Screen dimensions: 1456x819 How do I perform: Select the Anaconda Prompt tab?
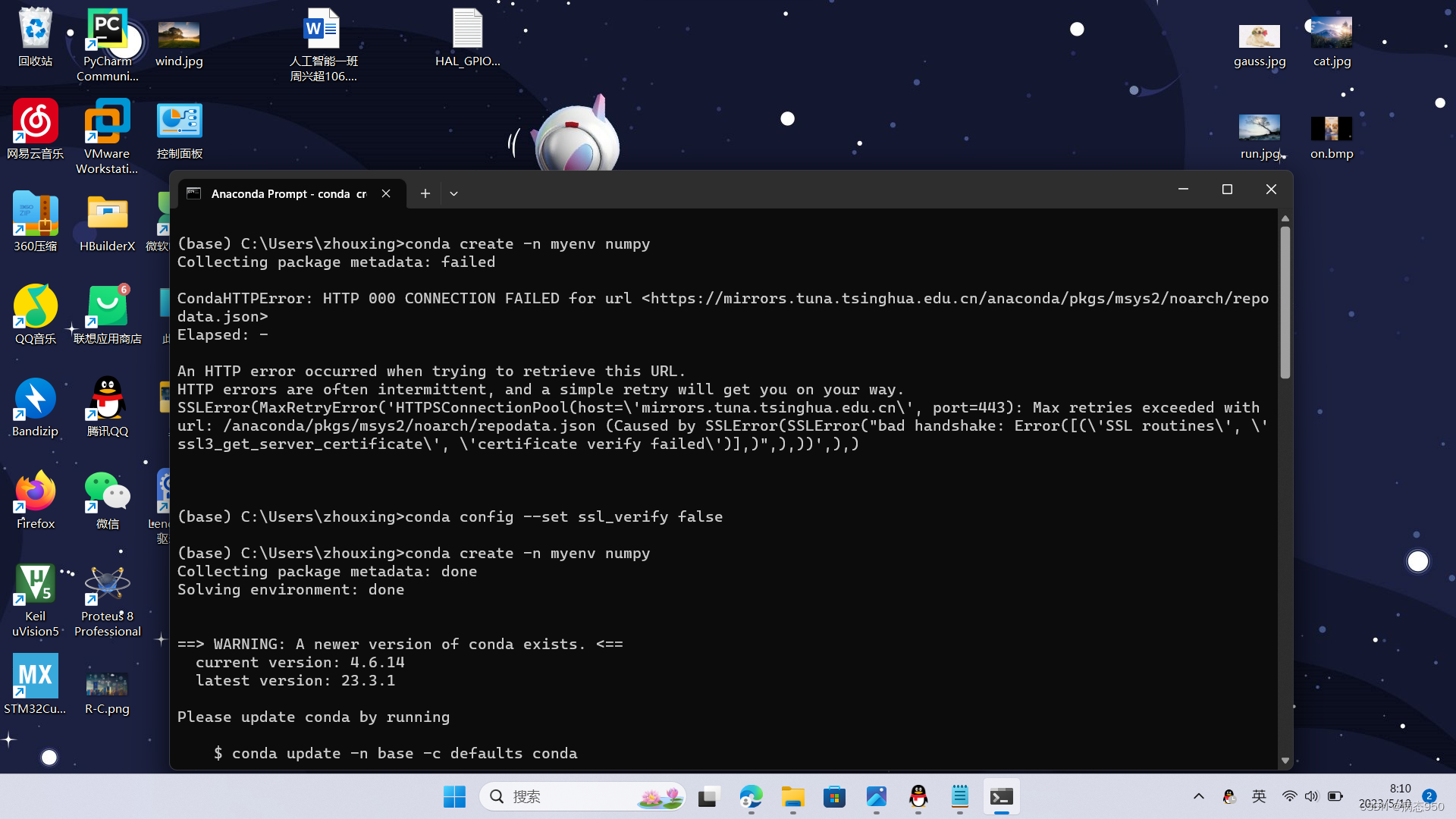[288, 193]
